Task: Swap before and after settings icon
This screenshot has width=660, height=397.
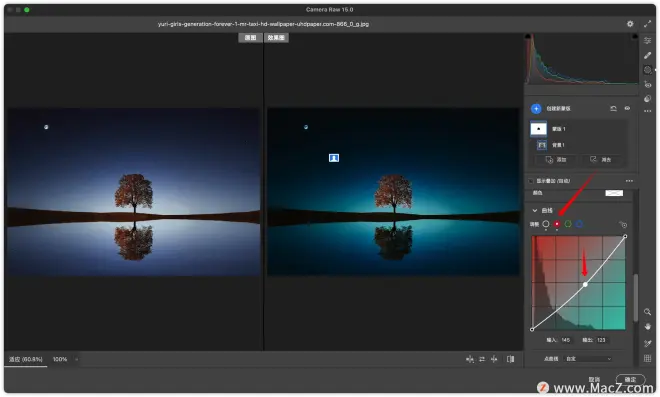Action: coord(482,359)
